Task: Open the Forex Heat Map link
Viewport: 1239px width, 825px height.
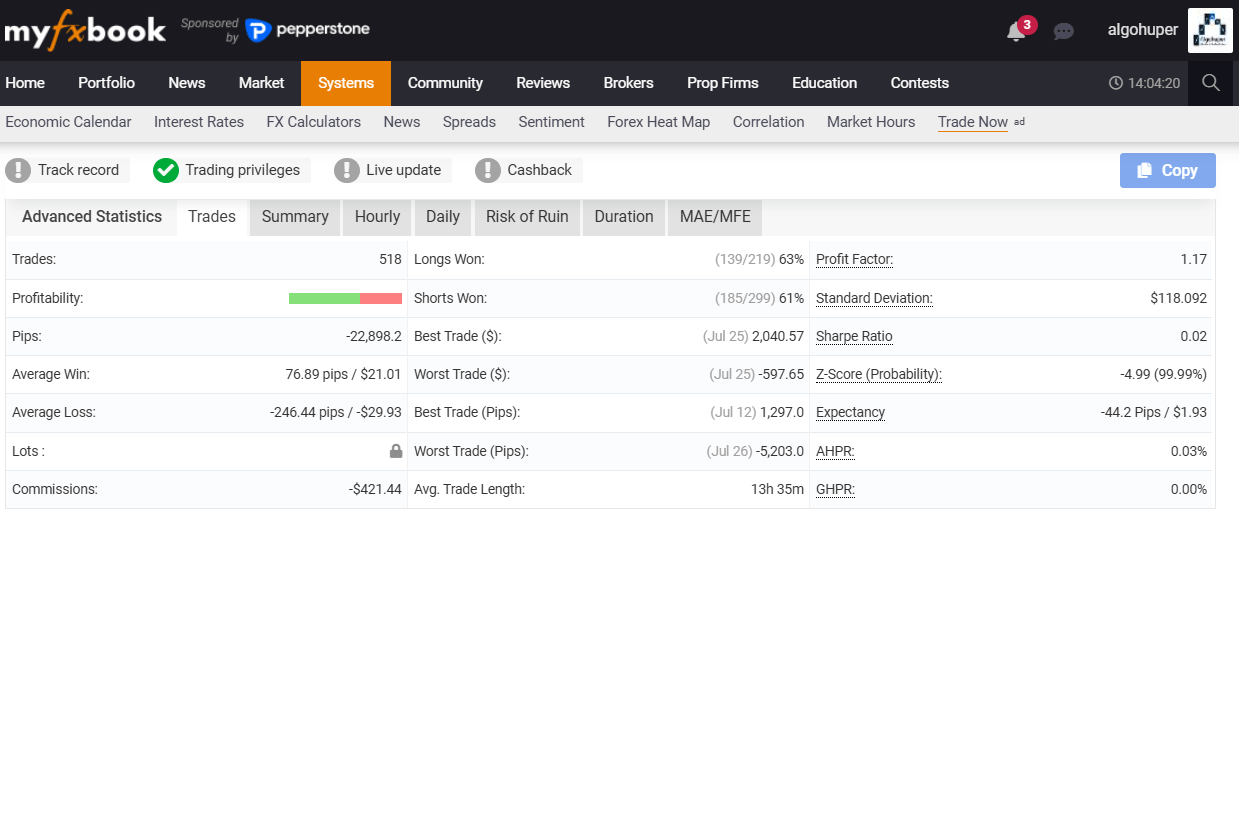Action: (659, 122)
